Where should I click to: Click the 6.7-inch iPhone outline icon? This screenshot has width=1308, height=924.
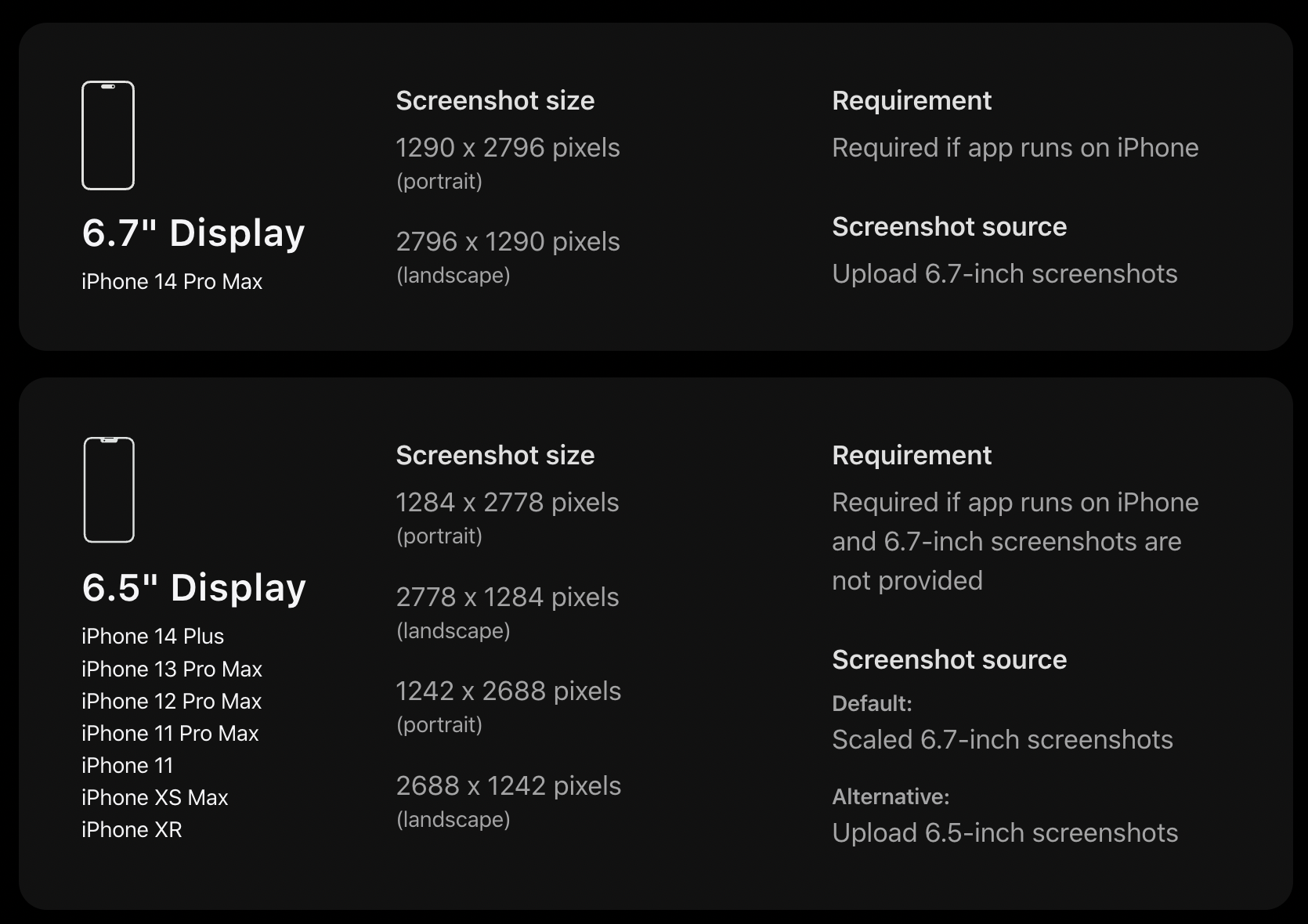[108, 135]
